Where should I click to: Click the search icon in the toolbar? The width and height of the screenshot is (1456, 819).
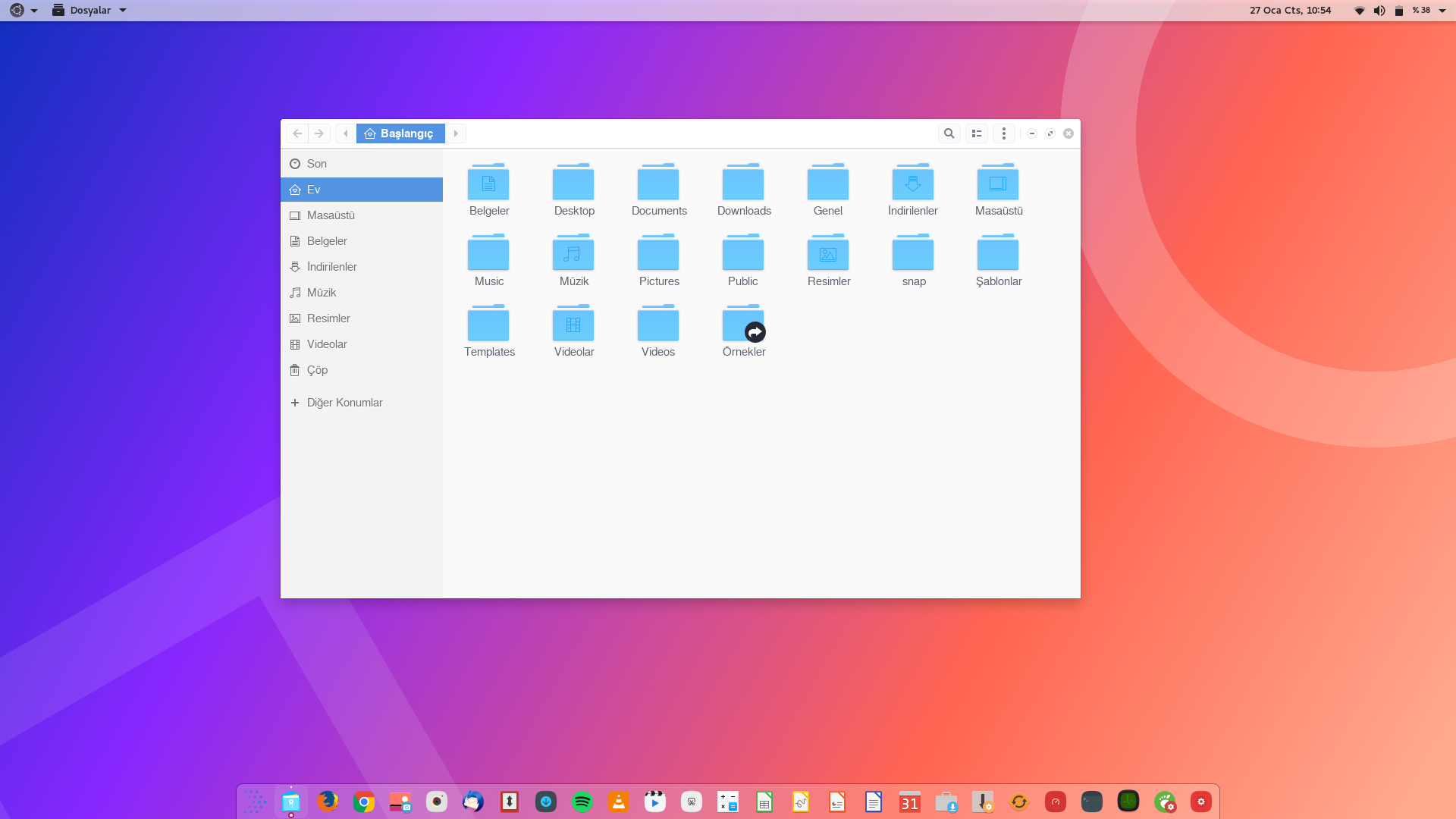[949, 133]
